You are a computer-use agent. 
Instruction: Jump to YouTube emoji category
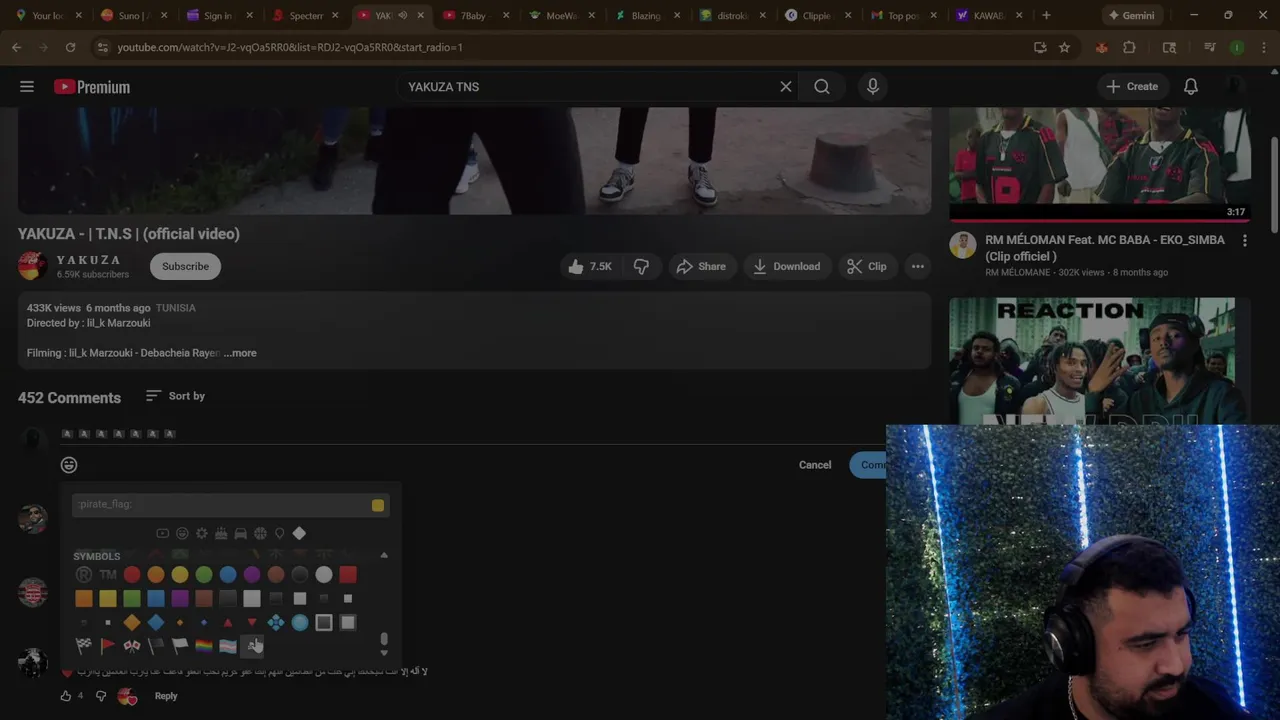[x=163, y=534]
